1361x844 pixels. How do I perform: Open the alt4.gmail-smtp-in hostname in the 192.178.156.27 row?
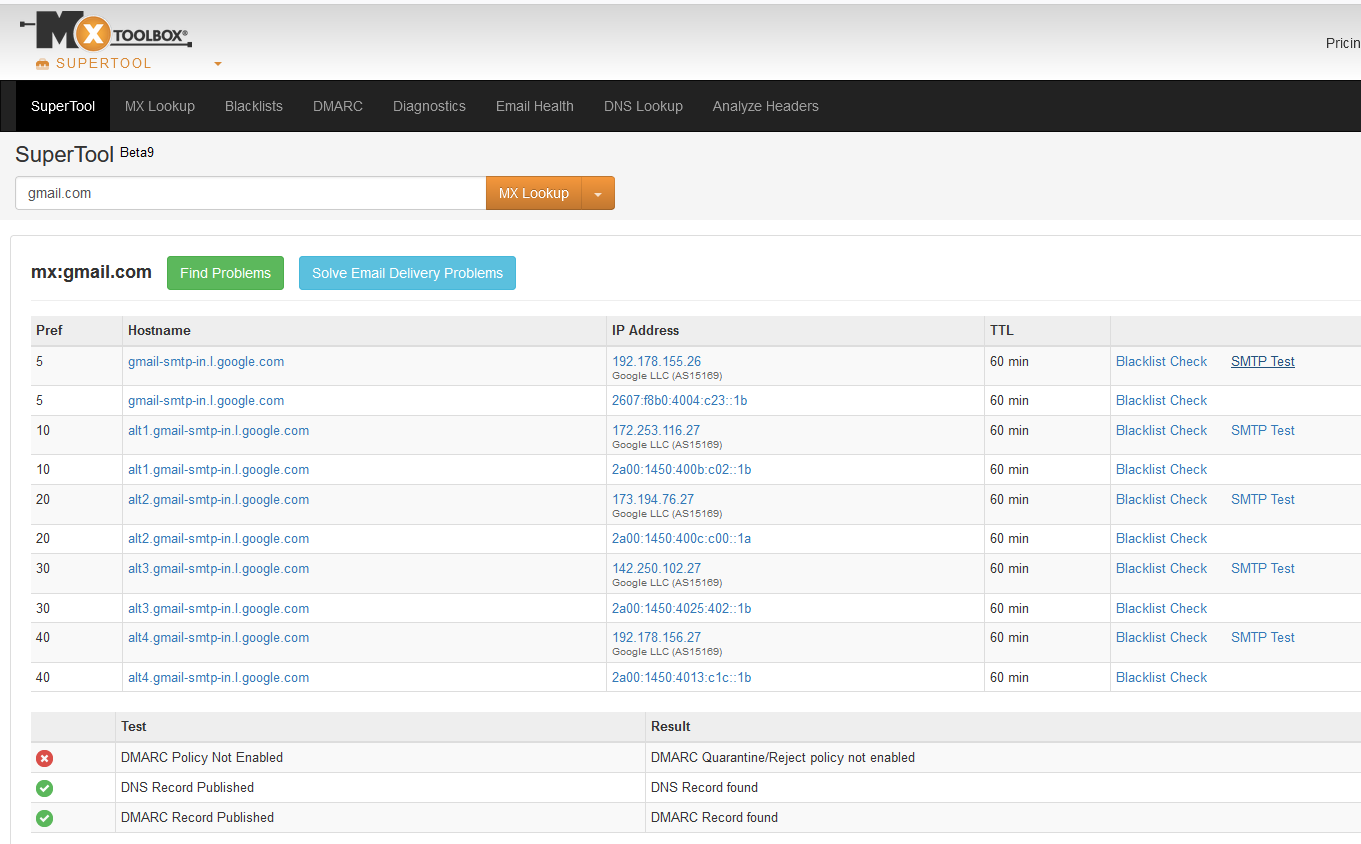(218, 638)
